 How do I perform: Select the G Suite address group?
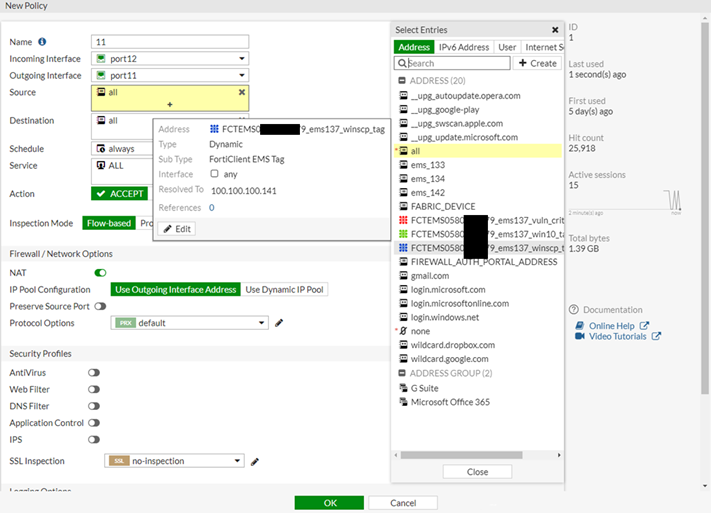click(424, 387)
